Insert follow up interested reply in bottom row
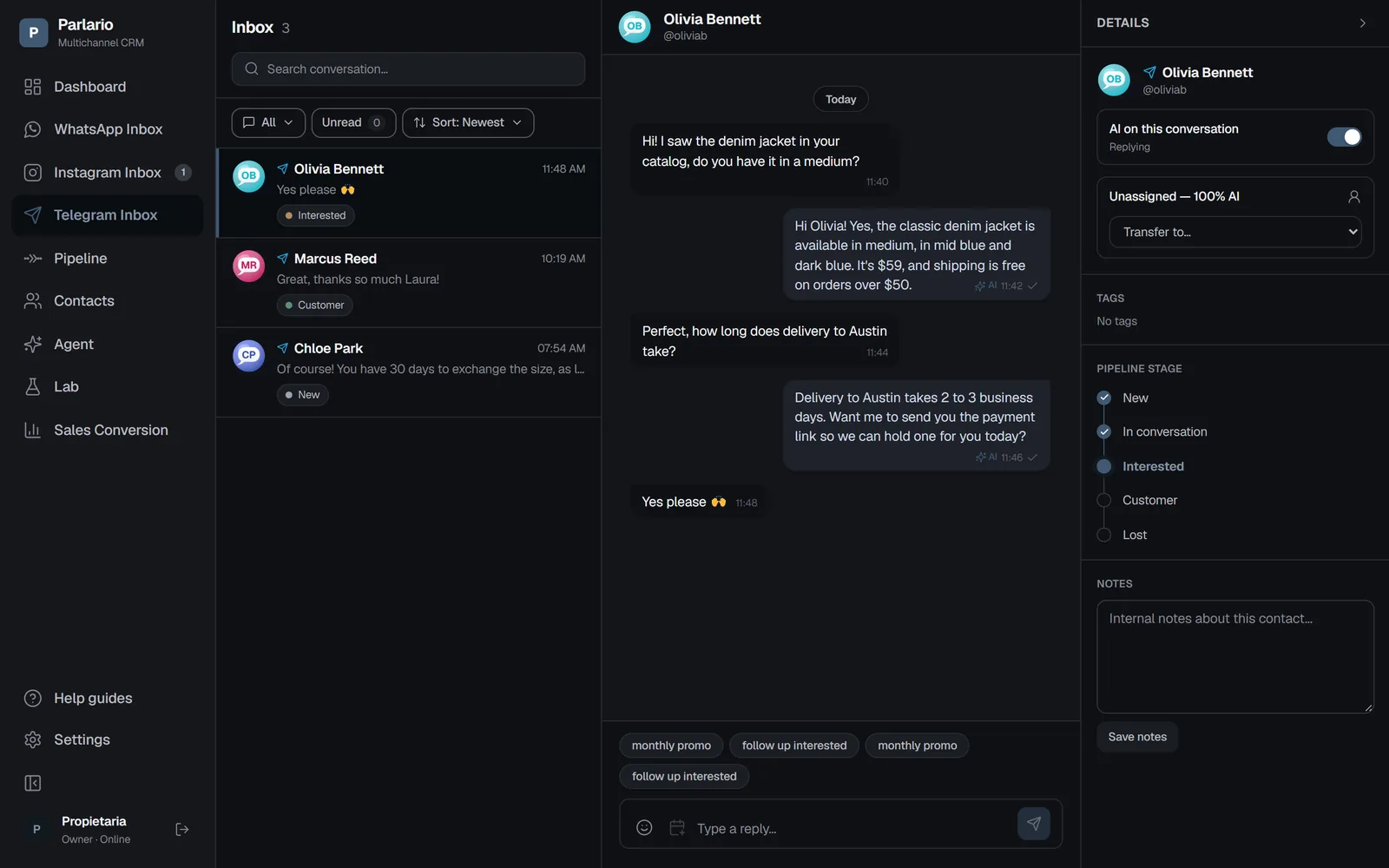 pos(684,777)
